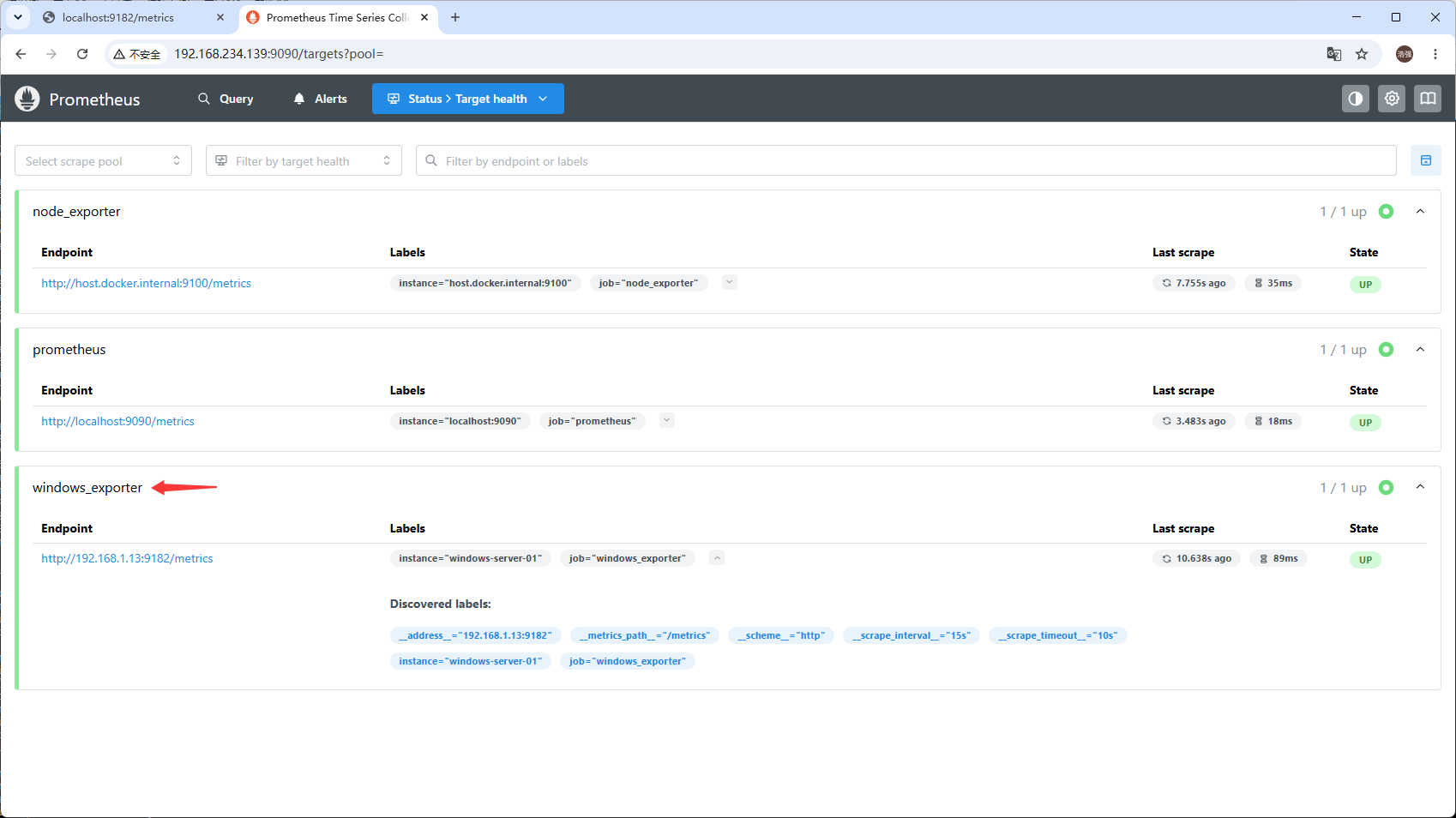
Task: Collapse the windows_exporter pool section
Action: (x=1420, y=488)
